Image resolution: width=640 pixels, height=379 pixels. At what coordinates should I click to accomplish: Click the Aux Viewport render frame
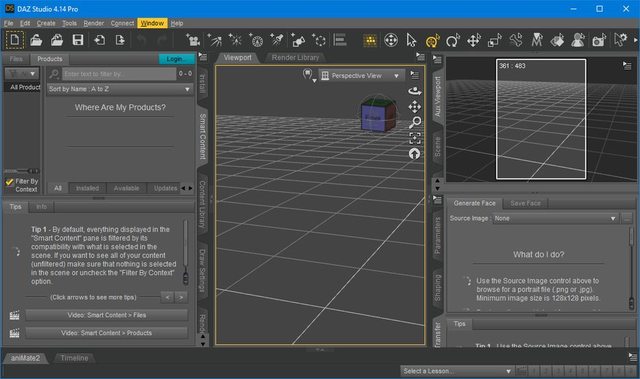tap(541, 119)
